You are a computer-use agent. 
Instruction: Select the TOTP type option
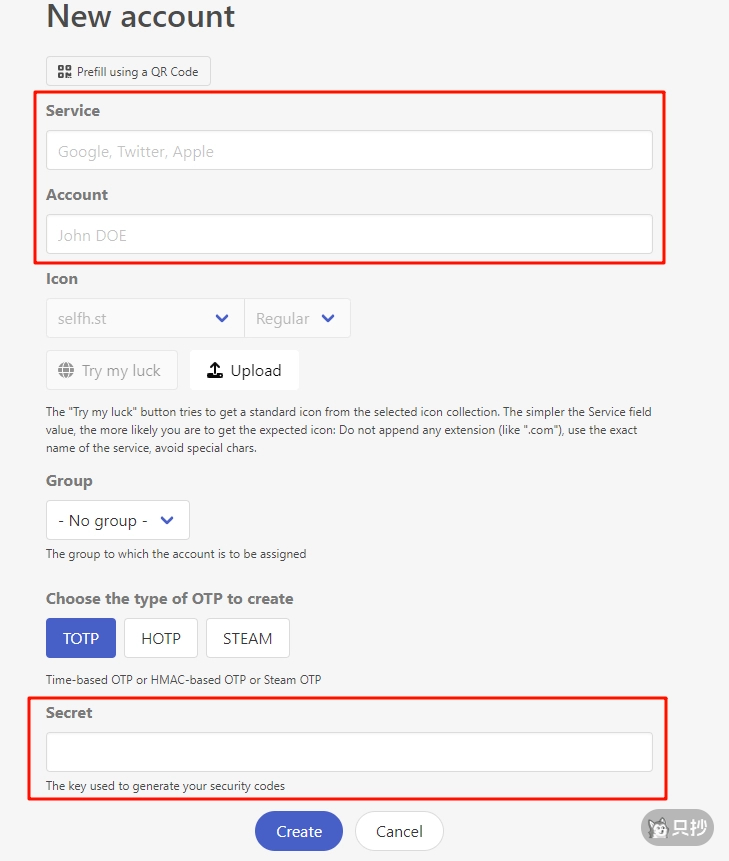pos(81,638)
